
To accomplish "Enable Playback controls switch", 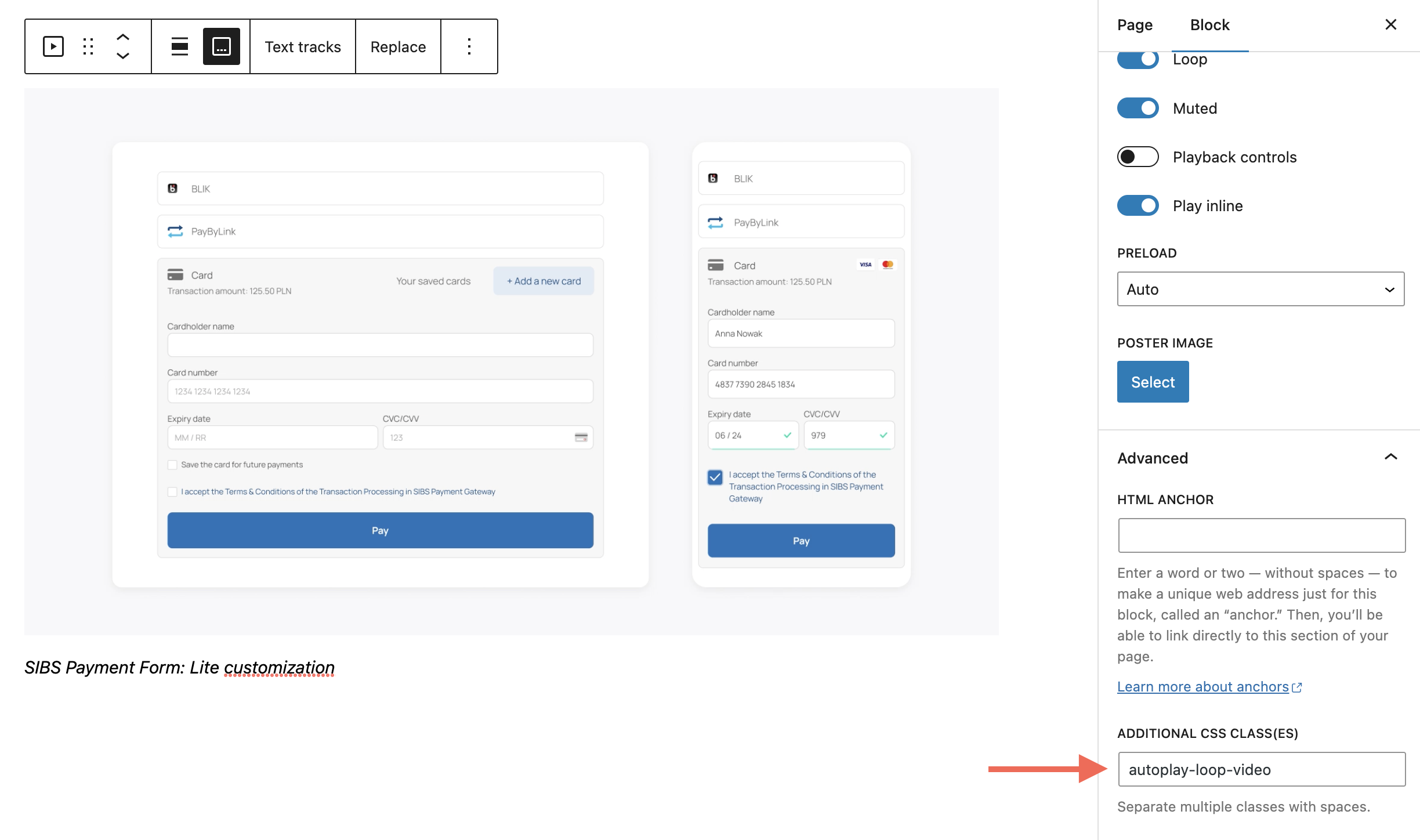I will [x=1138, y=157].
